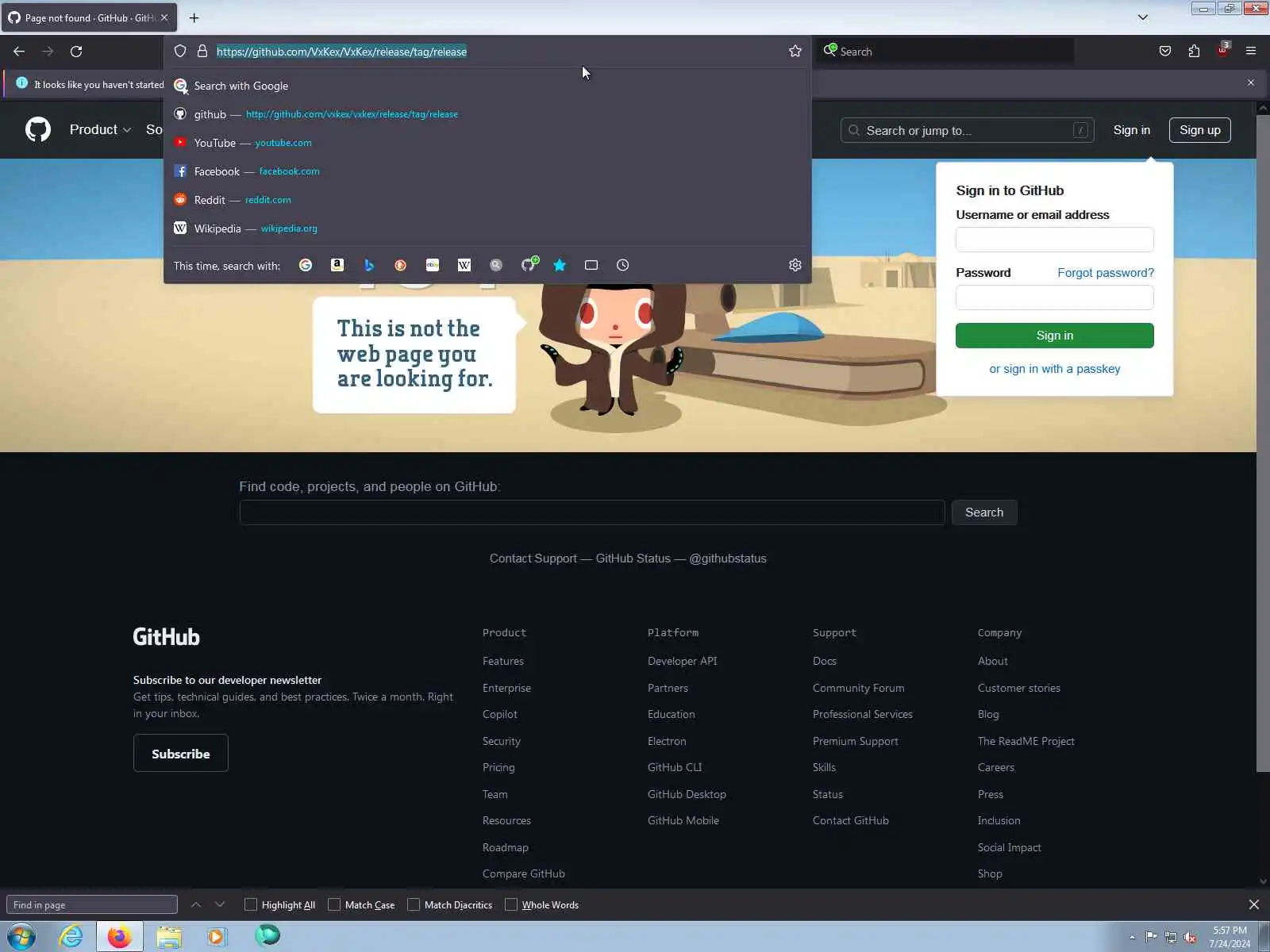Click the page vertical scrollbar
This screenshot has height=952, width=1270.
[x=1263, y=444]
